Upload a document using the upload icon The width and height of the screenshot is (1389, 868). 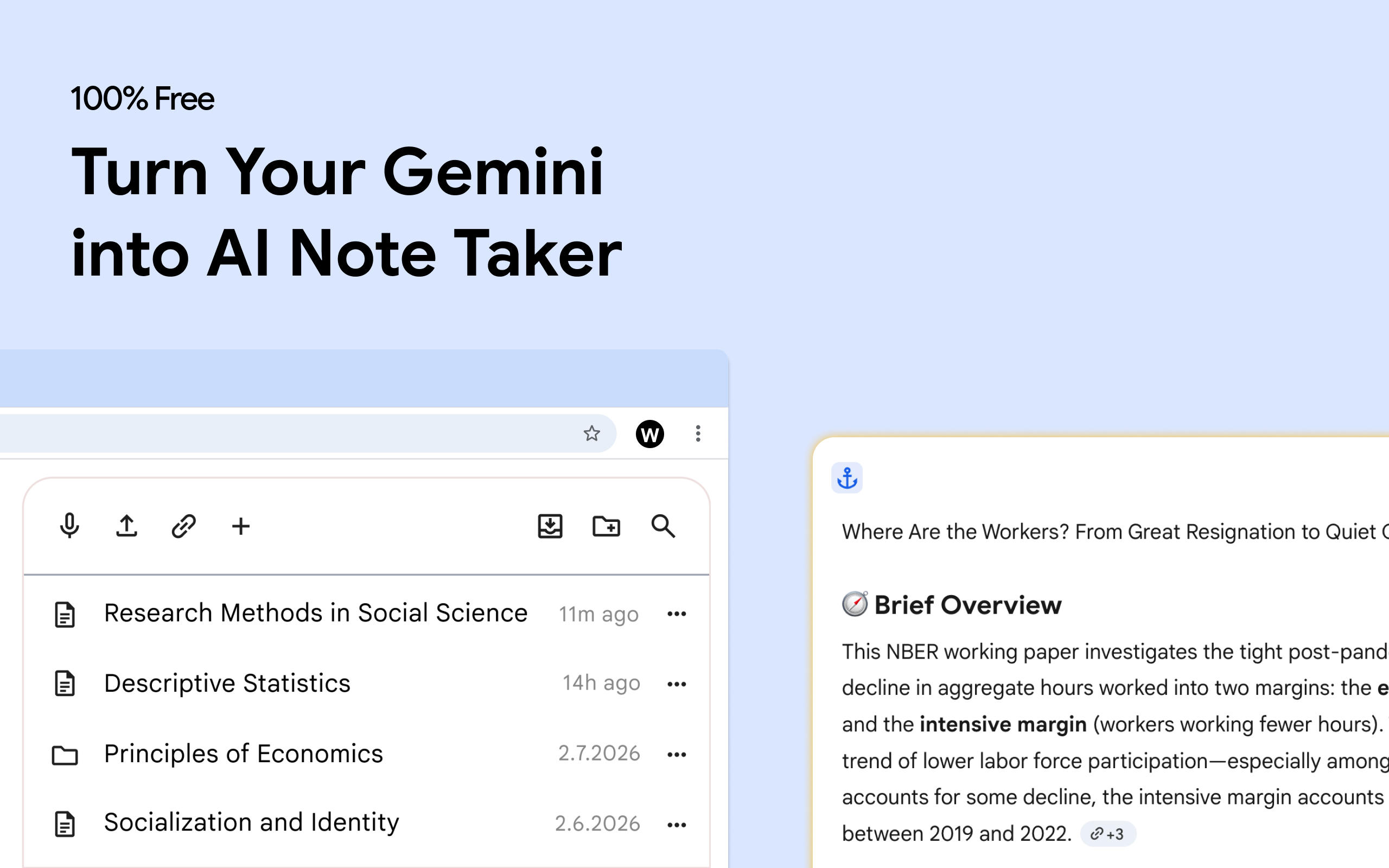click(126, 526)
